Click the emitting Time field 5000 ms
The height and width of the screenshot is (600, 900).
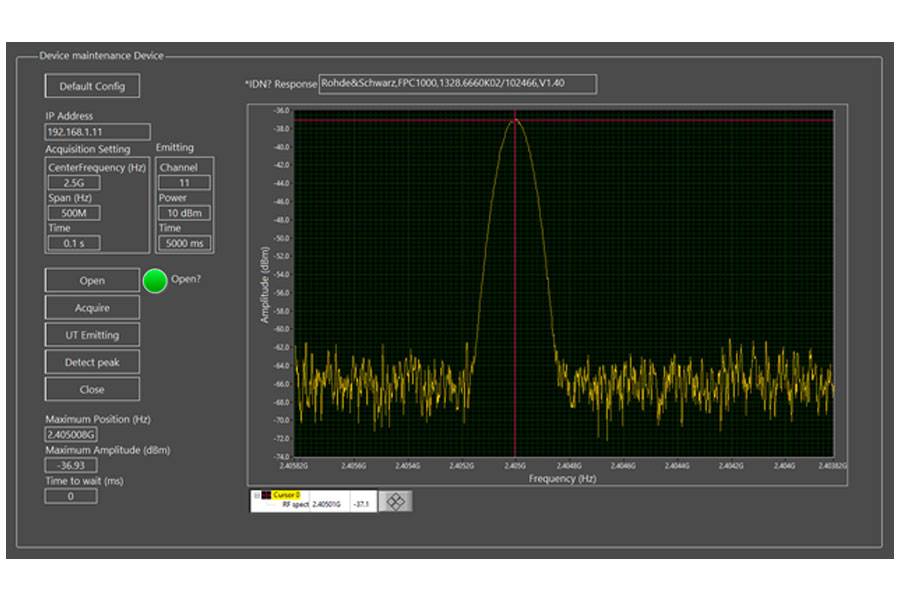(x=184, y=243)
